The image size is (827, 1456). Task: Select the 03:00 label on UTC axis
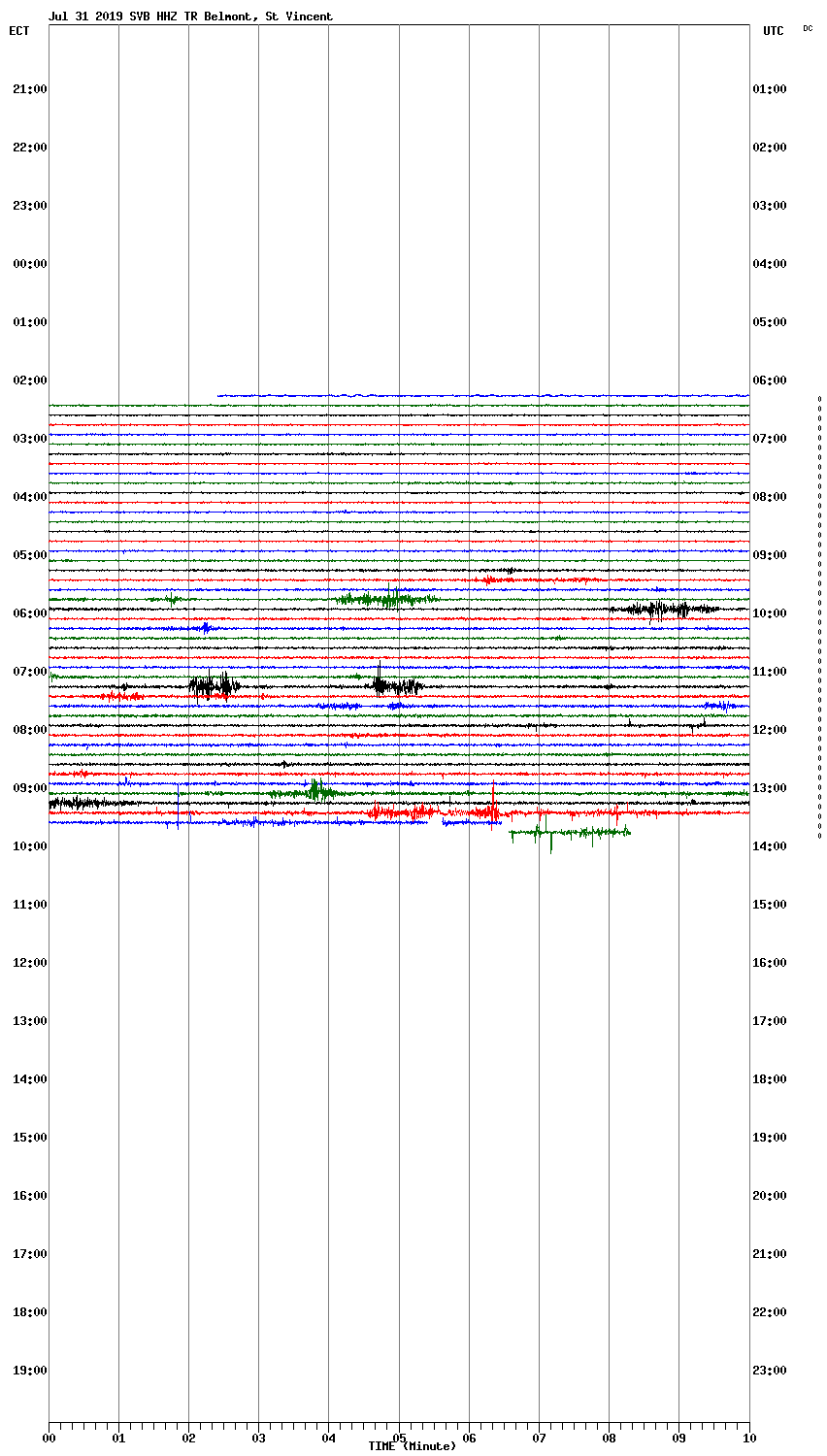pos(770,206)
